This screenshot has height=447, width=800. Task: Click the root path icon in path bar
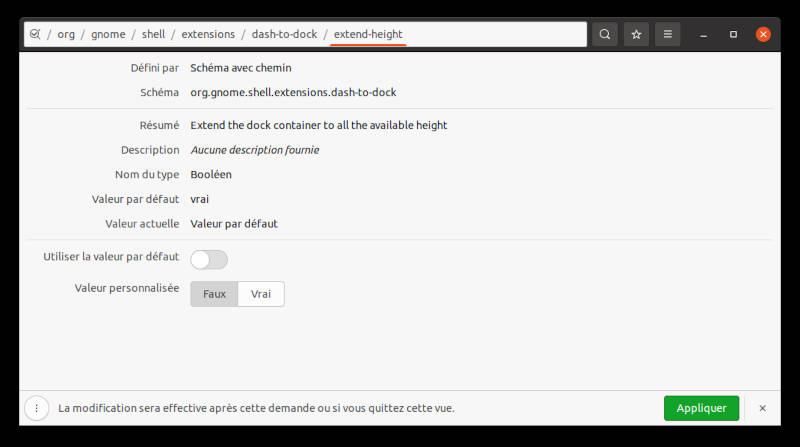pos(34,34)
